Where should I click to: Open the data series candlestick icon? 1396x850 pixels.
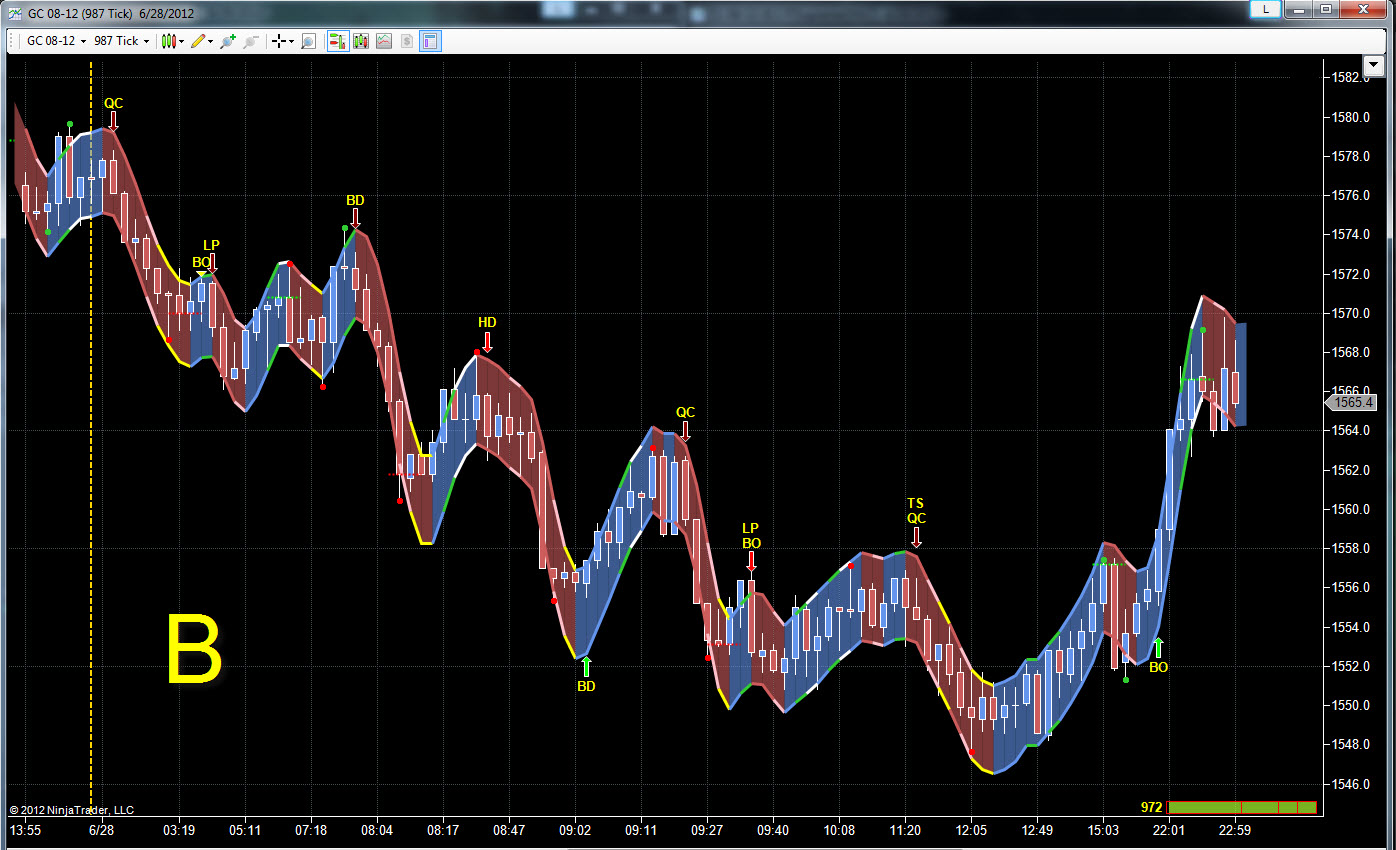(x=361, y=41)
